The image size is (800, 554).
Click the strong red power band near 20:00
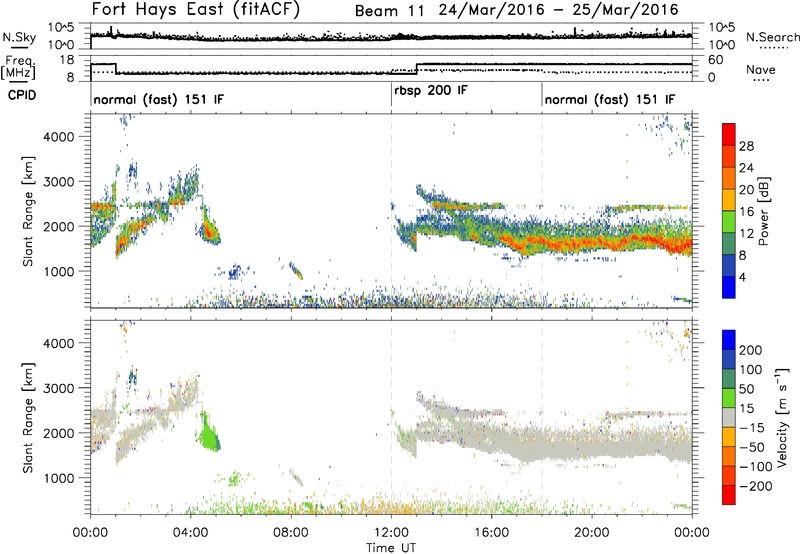592,242
